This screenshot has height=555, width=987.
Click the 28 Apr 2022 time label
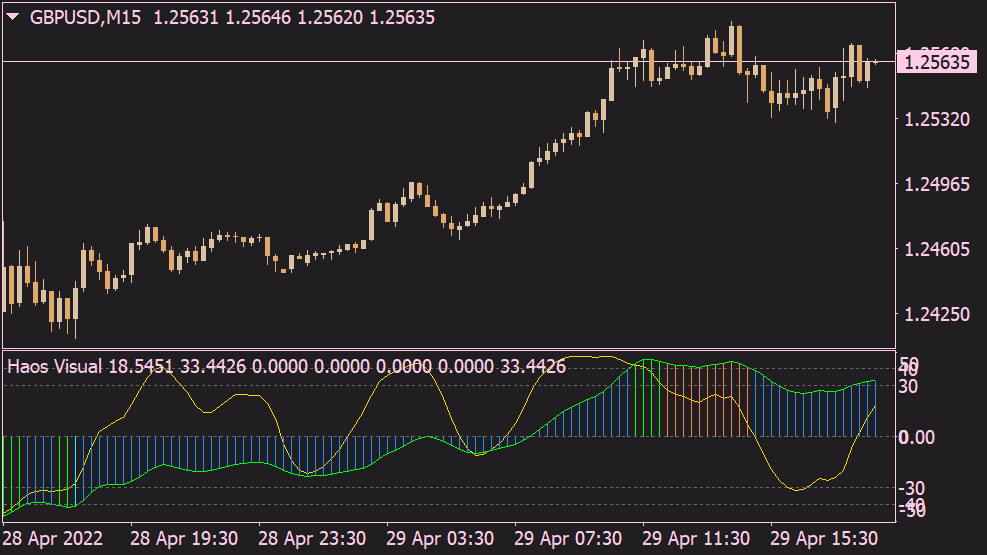click(53, 539)
